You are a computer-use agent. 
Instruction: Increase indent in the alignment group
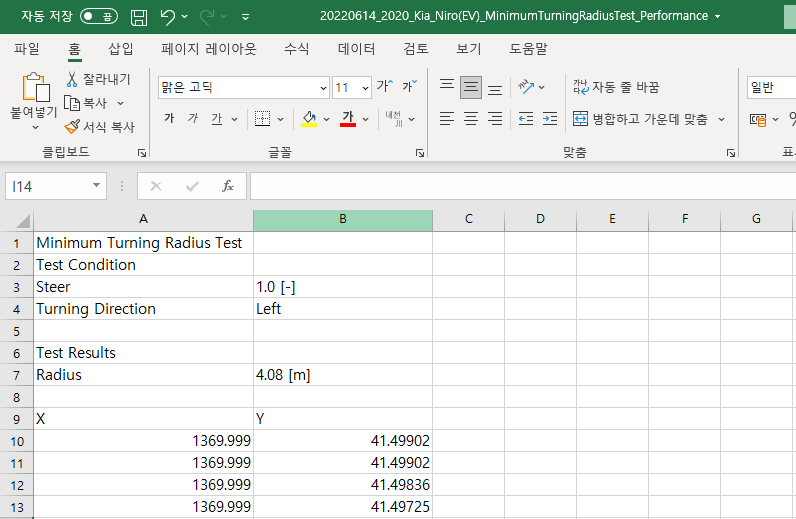click(549, 119)
